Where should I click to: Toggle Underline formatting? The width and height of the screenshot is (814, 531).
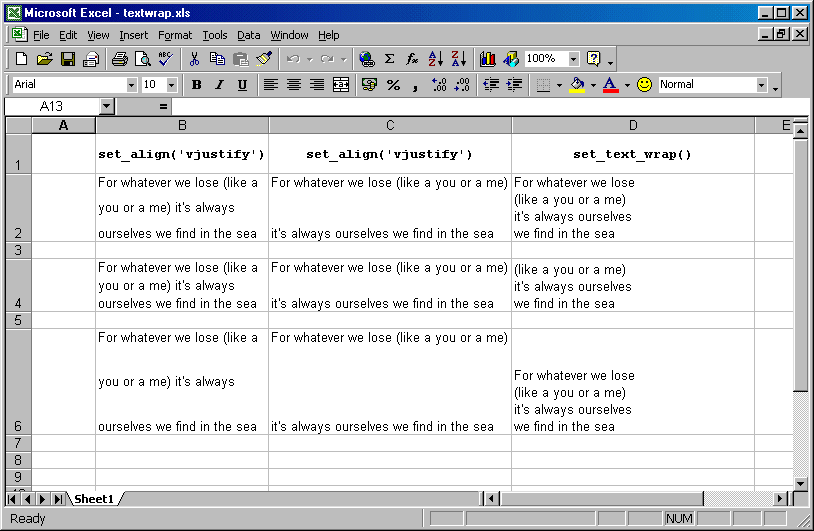coord(242,85)
